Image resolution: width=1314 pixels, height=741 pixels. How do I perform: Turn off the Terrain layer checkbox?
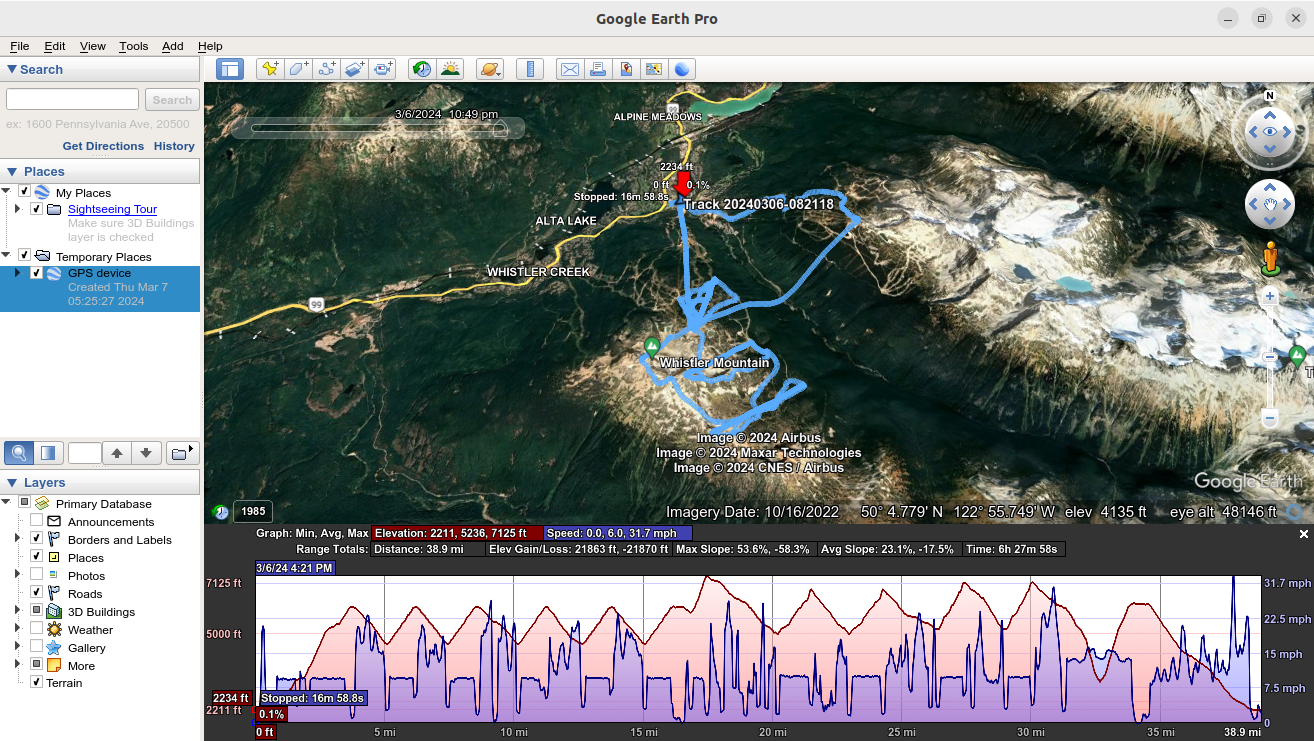pyautogui.click(x=37, y=682)
